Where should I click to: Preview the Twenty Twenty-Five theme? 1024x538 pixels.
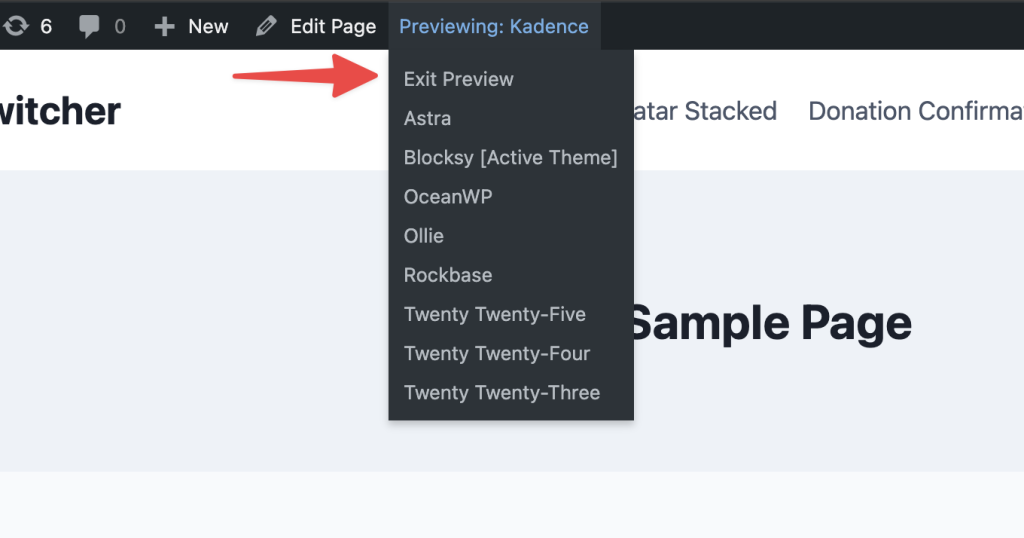tap(494, 314)
